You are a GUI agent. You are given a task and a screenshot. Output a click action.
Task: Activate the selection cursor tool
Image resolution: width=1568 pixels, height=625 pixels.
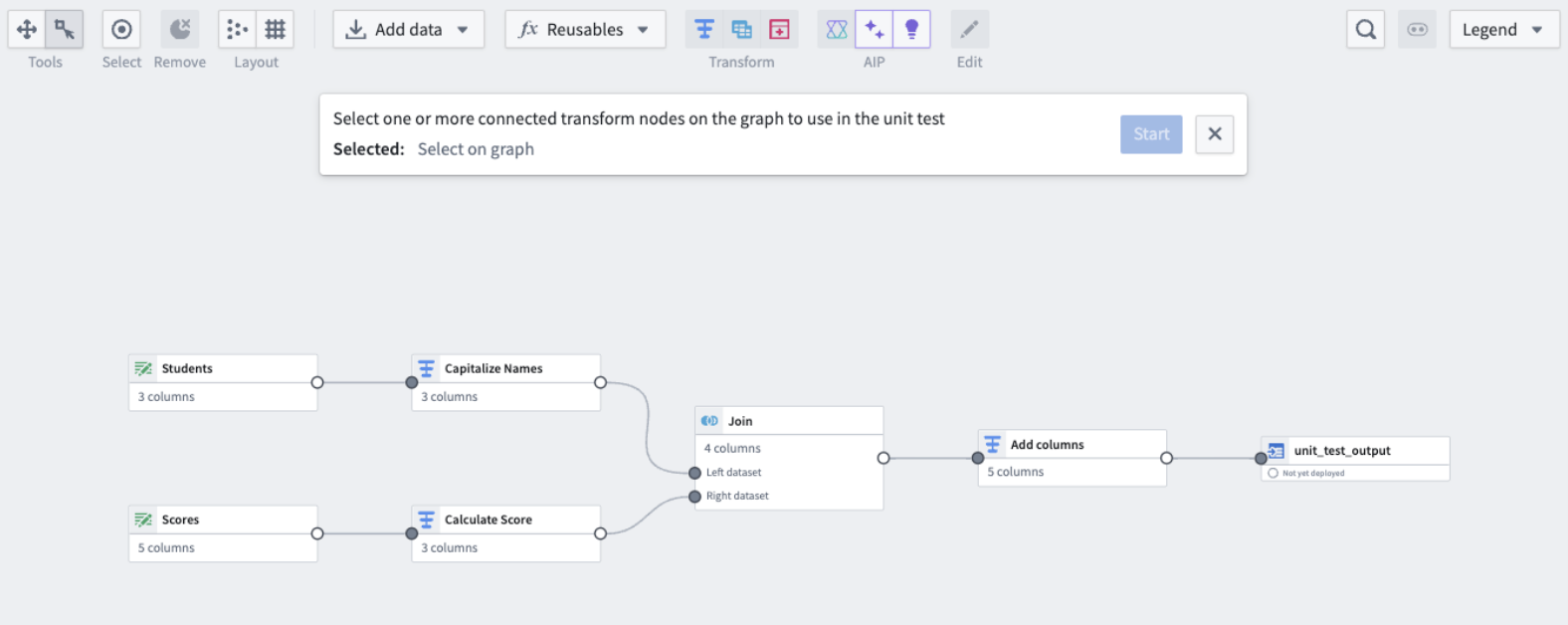[x=65, y=30]
